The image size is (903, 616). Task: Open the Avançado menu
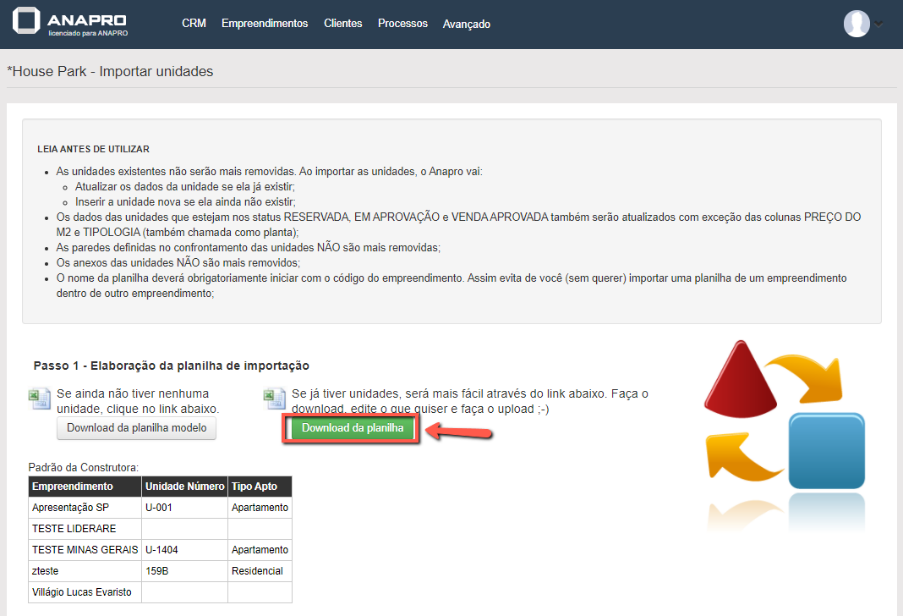[466, 24]
